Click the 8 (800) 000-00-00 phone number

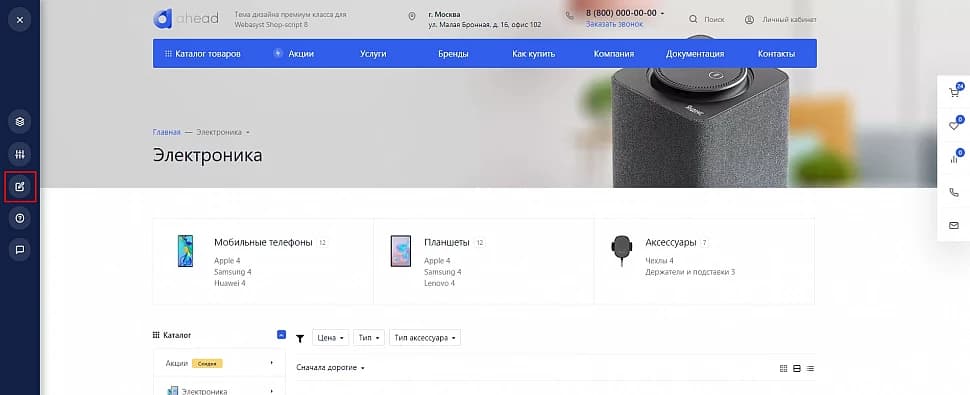621,13
